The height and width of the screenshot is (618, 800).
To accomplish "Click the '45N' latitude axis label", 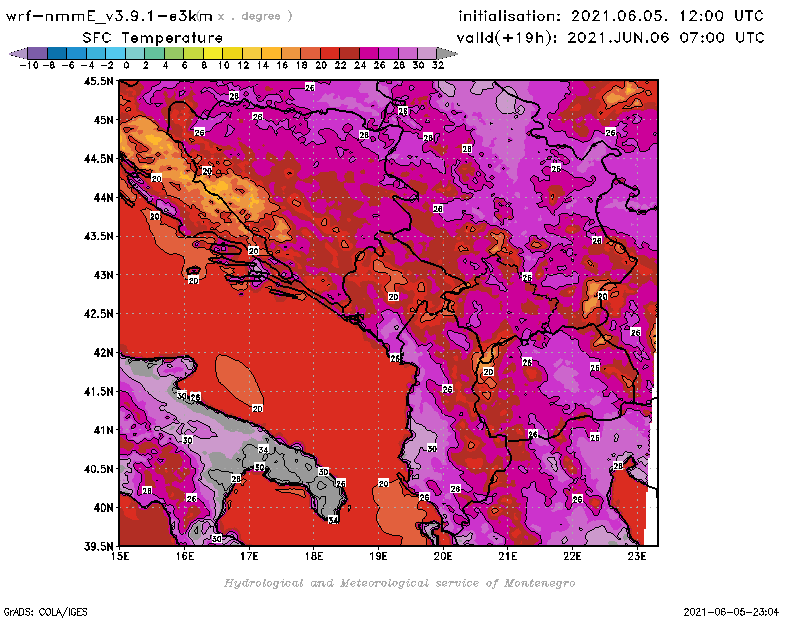I will (x=103, y=120).
